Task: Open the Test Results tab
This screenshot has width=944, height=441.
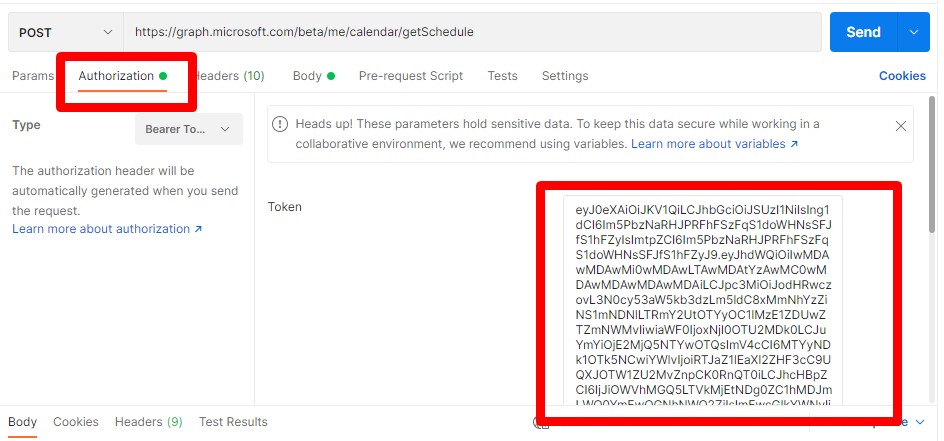Action: click(233, 422)
